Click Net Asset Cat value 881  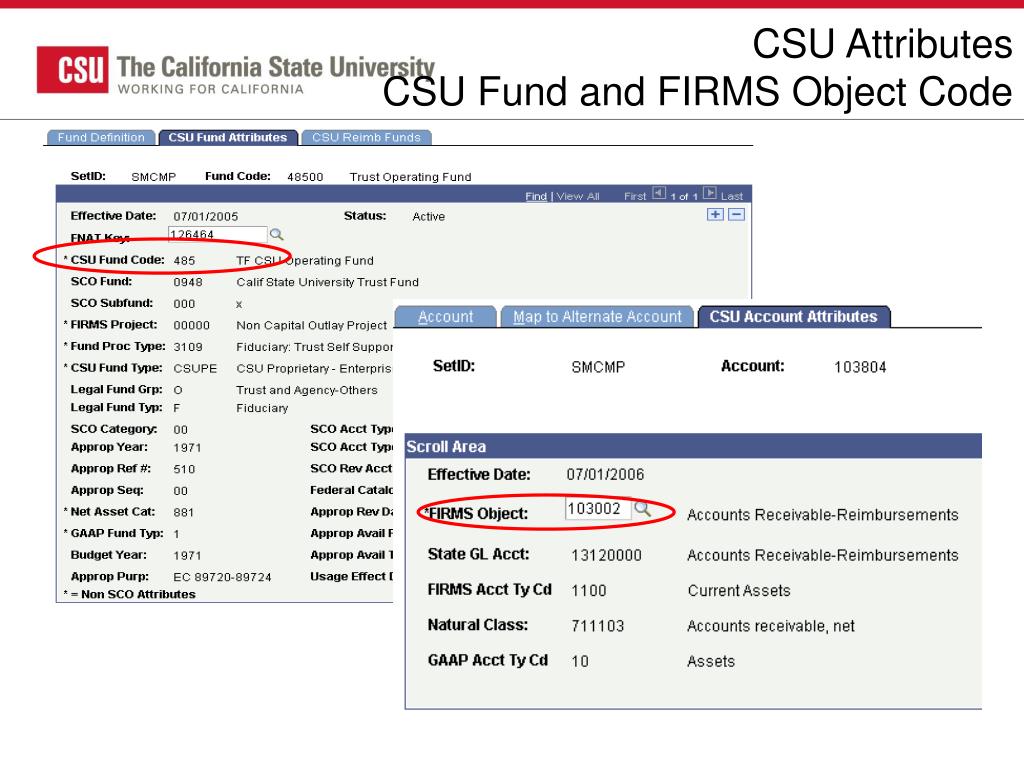coord(184,513)
